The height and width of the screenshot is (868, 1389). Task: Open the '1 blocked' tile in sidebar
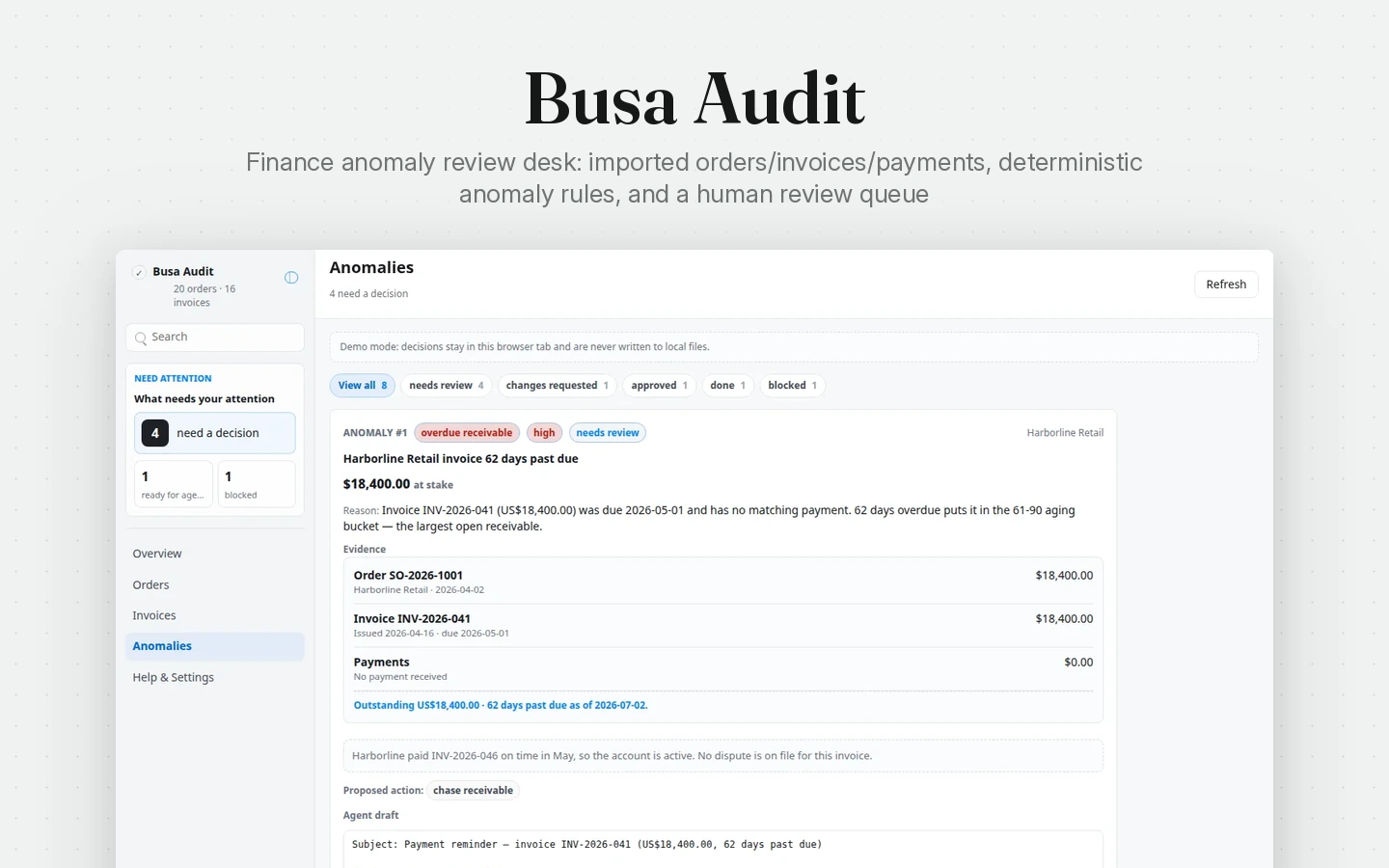(x=257, y=484)
